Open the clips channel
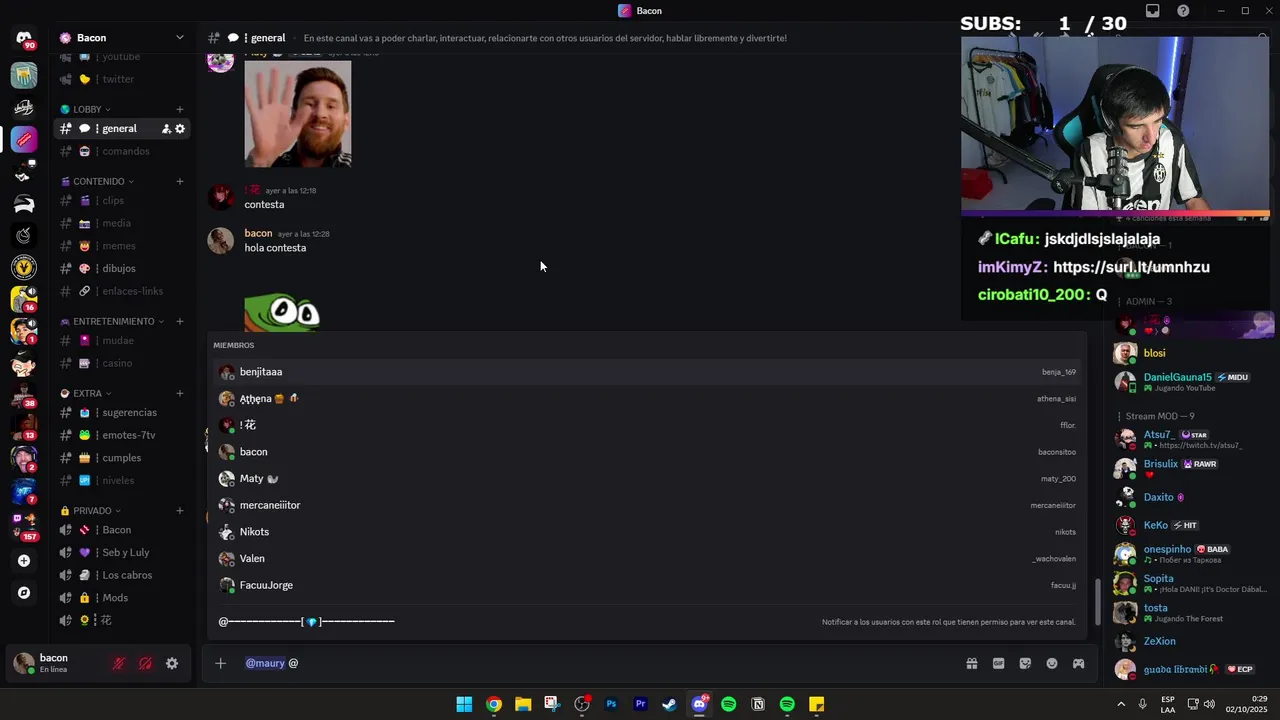This screenshot has width=1280, height=720. tap(122, 201)
